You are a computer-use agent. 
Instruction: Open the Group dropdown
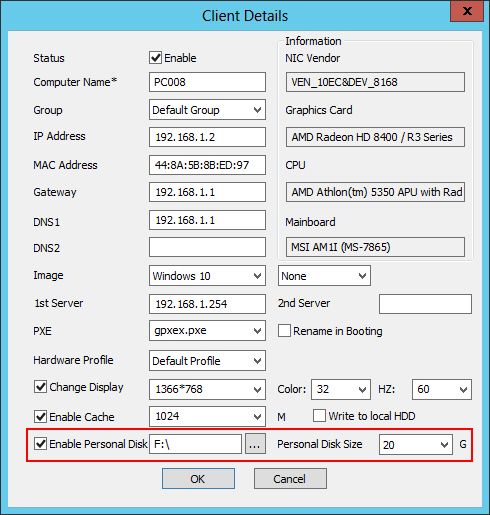[x=207, y=110]
